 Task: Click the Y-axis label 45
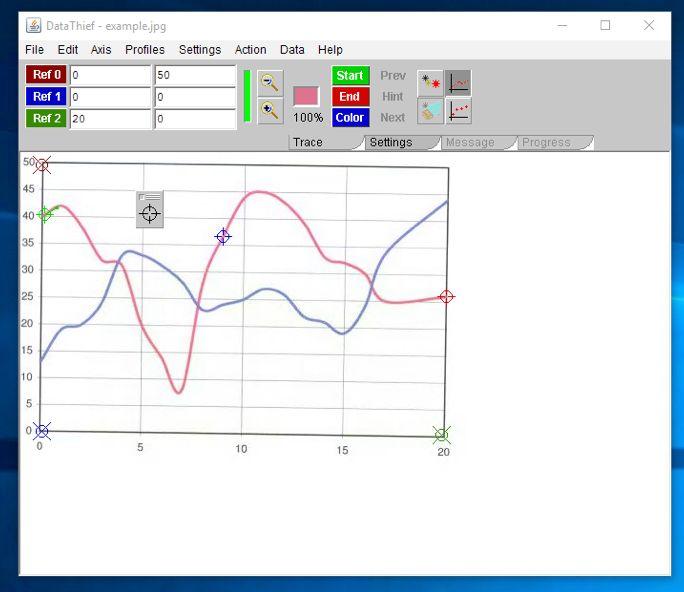(28, 189)
